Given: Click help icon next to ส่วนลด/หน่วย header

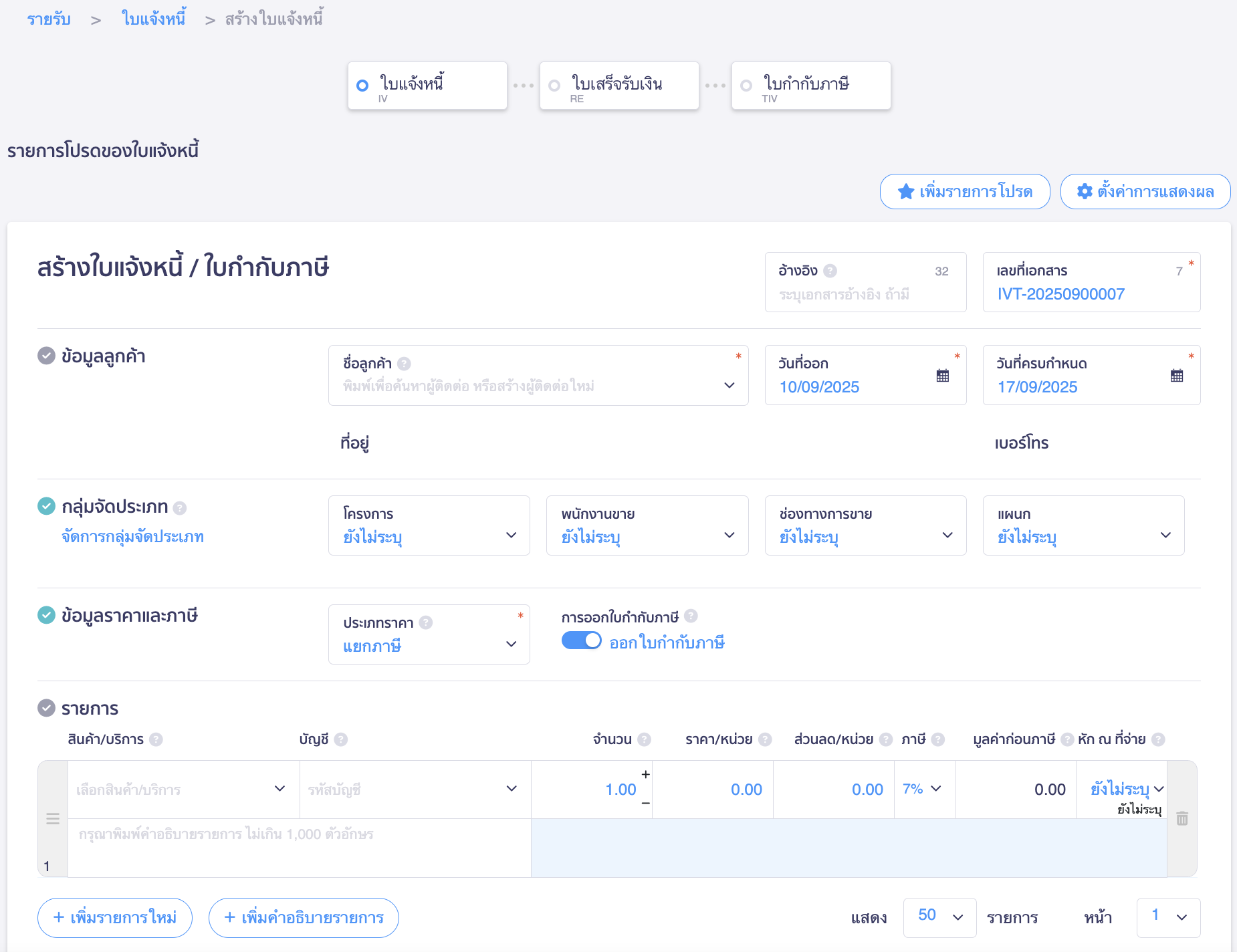Looking at the screenshot, I should point(886,739).
